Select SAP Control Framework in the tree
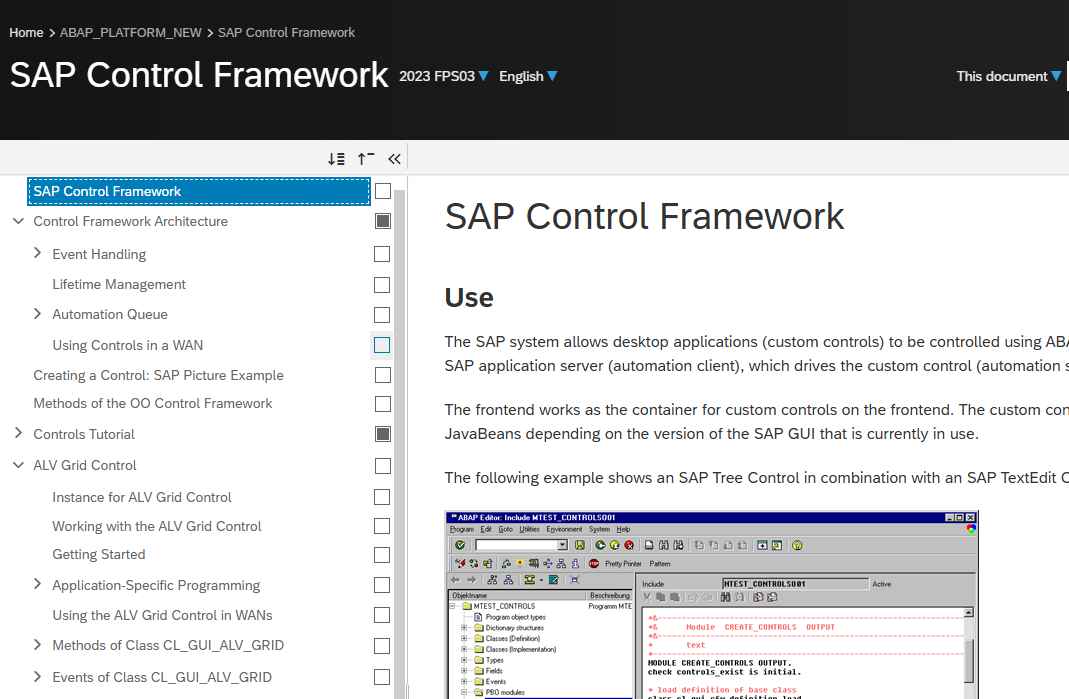 199,192
